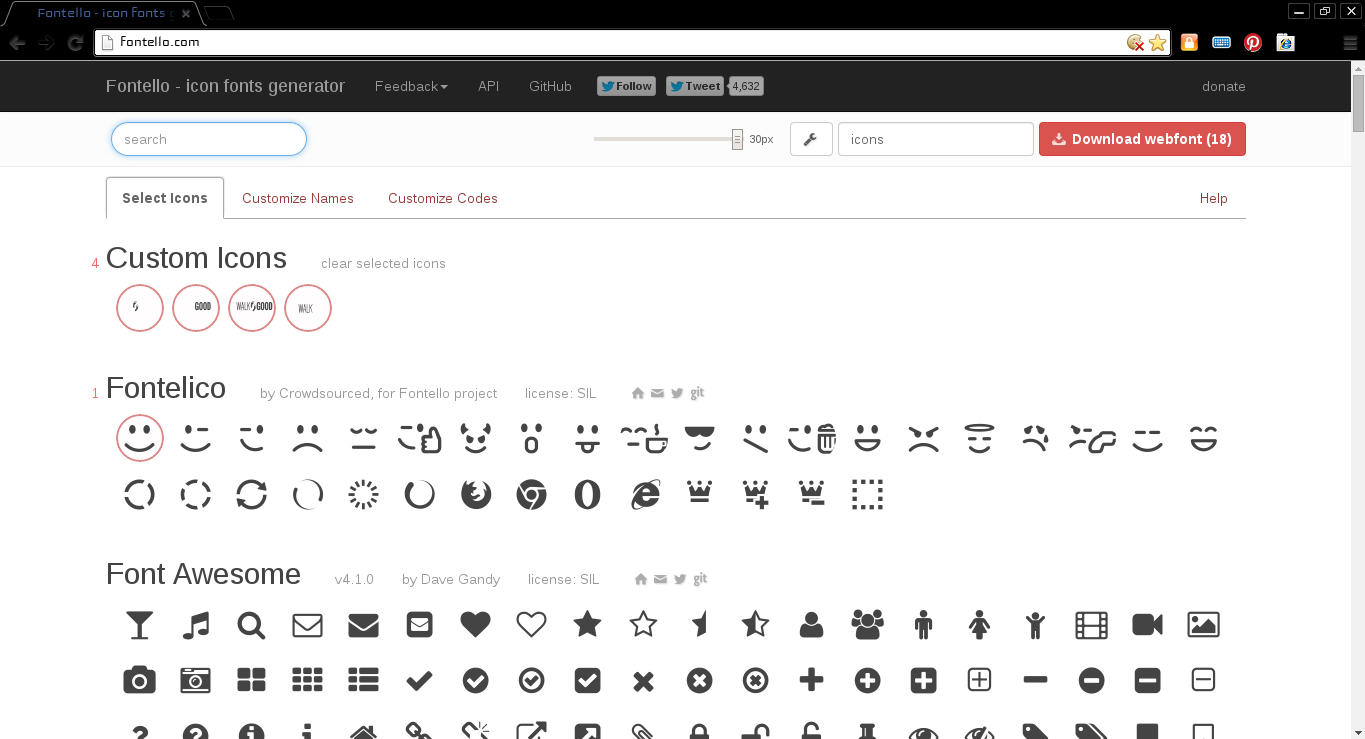
Task: Deselect the highlighted smiley face Fontelico icon
Action: 139,438
